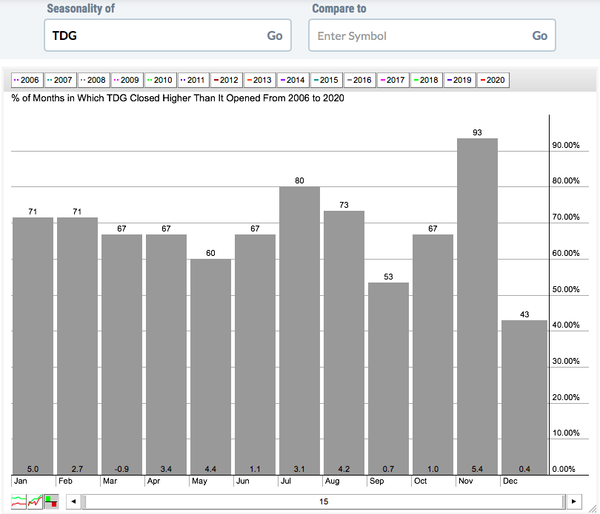
Task: Toggle the 2015 year legend button
Action: click(x=330, y=79)
